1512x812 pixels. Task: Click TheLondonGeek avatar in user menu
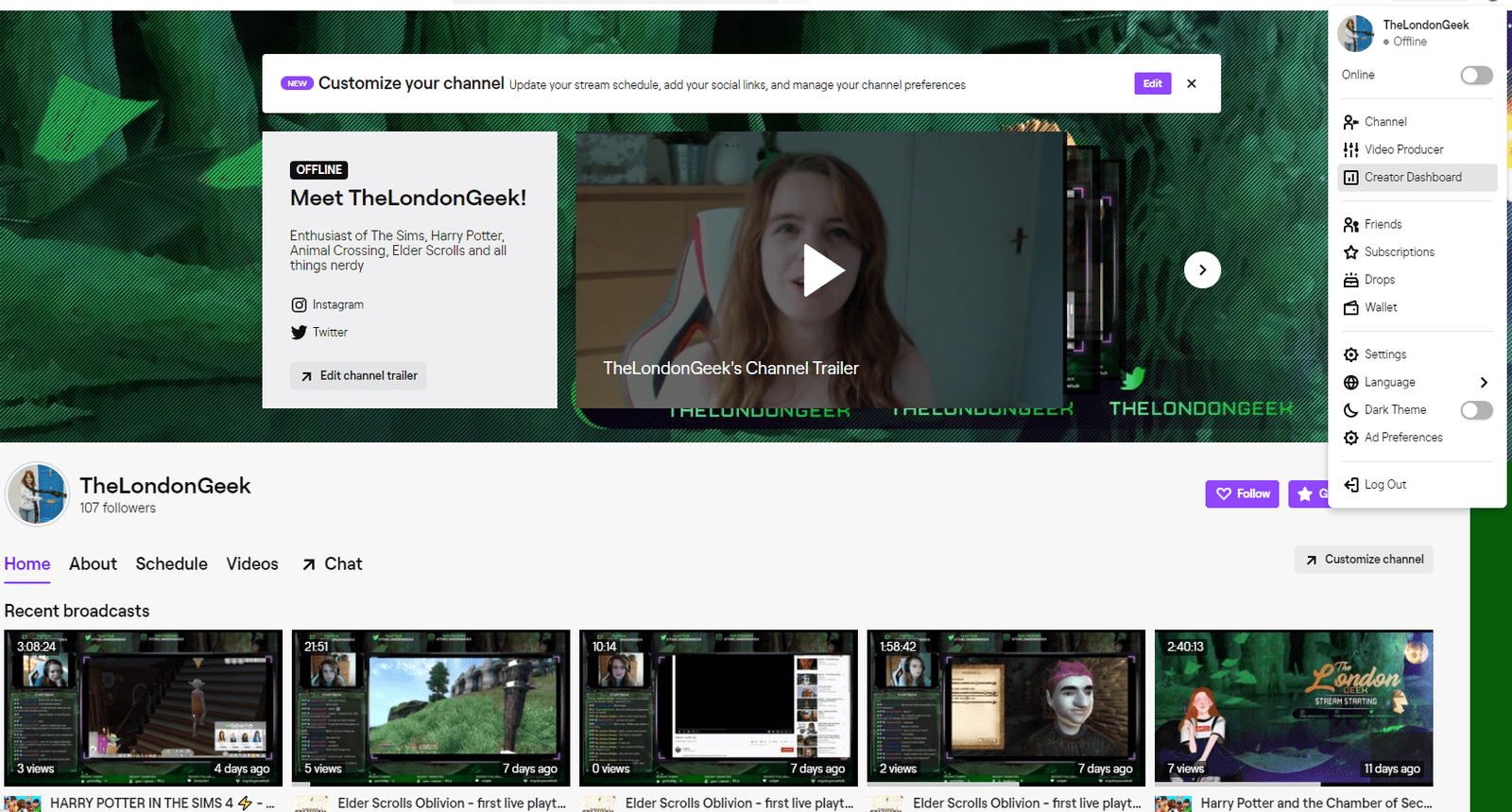point(1355,33)
